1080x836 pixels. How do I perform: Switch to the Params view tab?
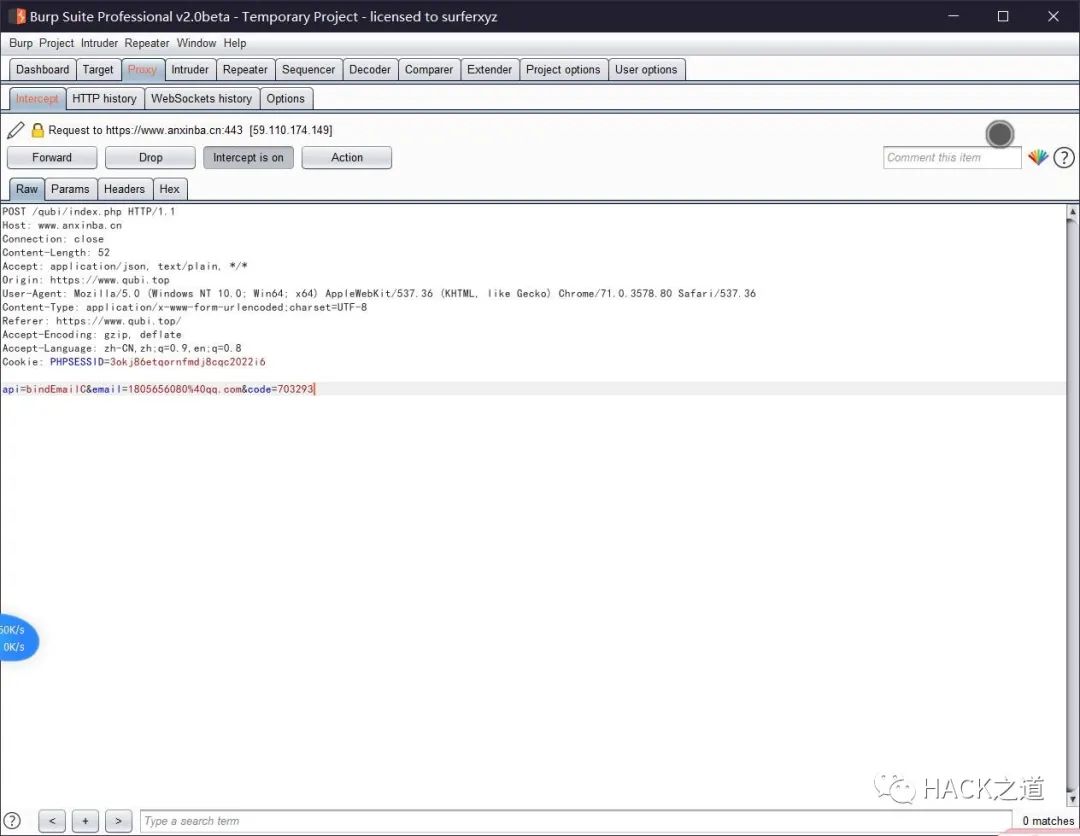tap(70, 189)
